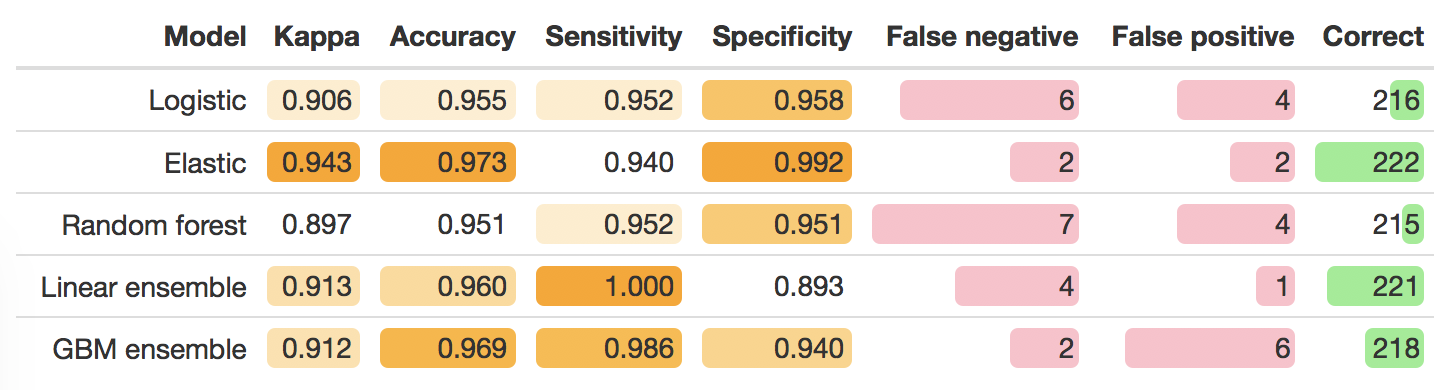
Task: Click GBM ensemble's 0.969 Accuracy cell
Action: tap(448, 348)
